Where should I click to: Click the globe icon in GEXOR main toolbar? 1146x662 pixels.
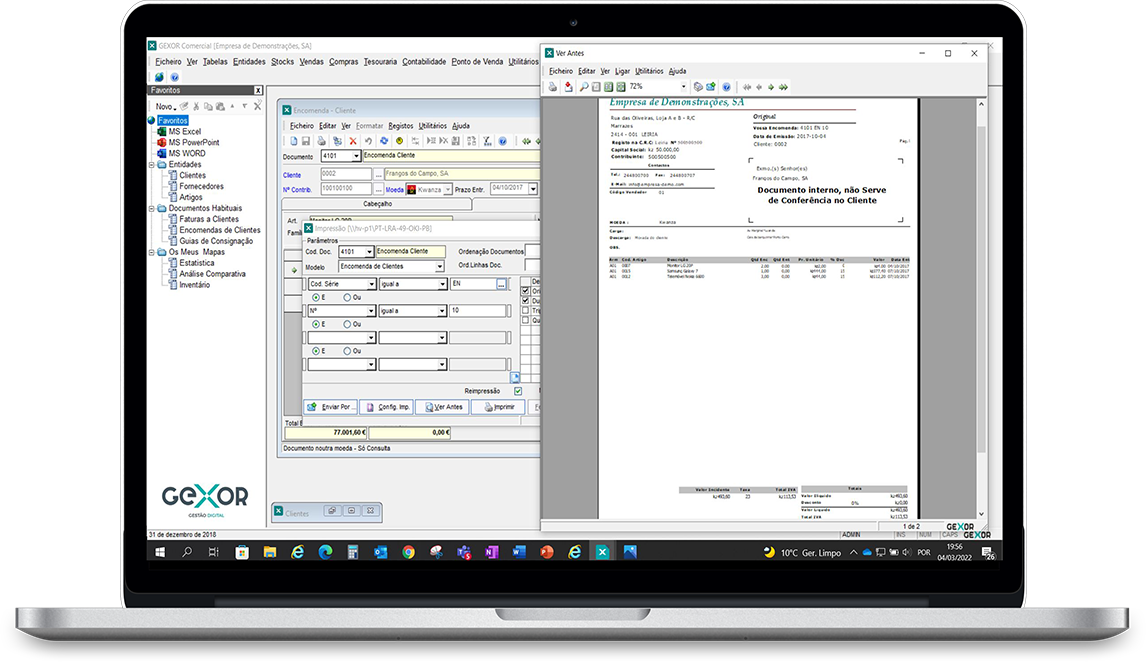(160, 77)
